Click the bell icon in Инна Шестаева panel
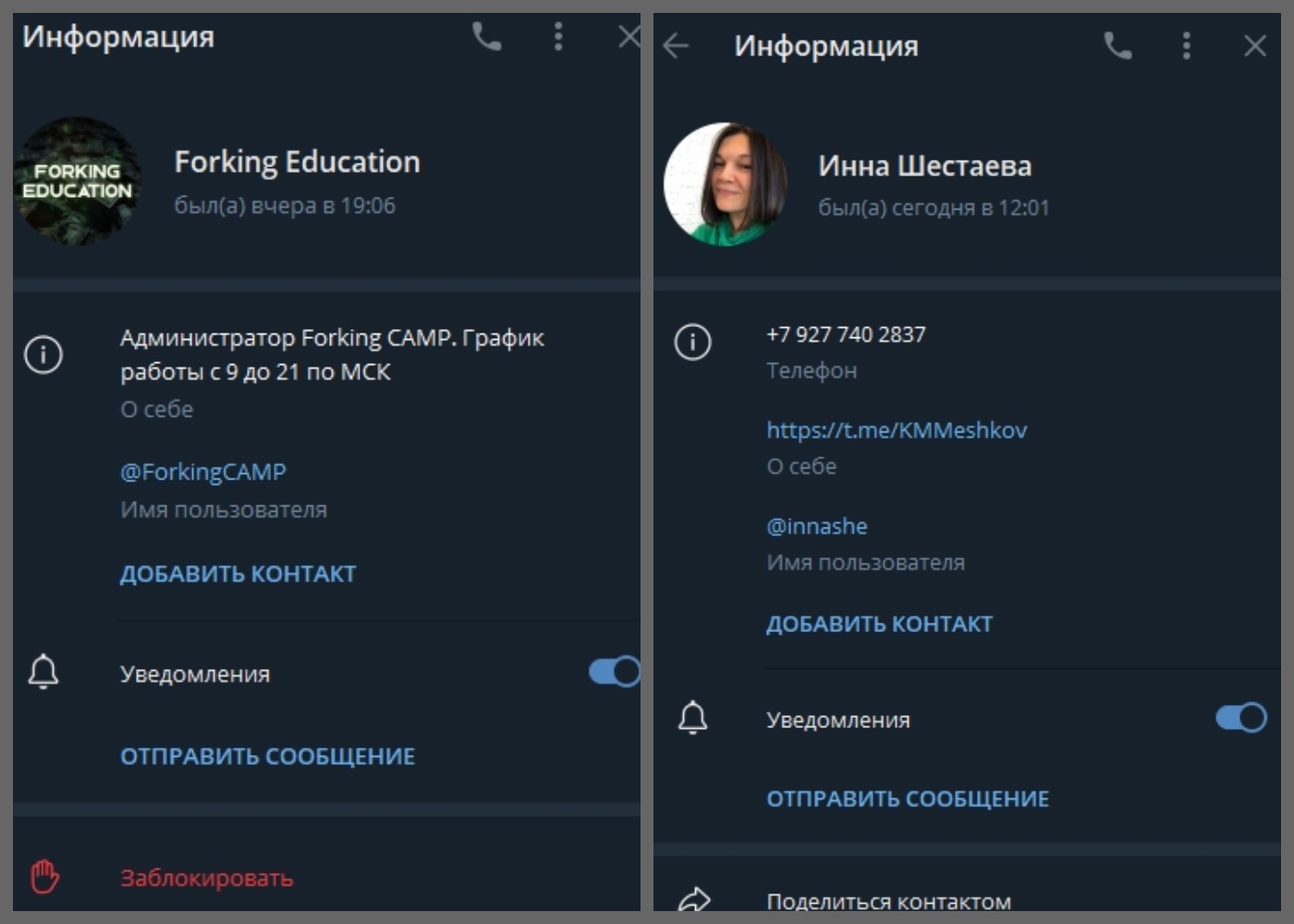 click(x=692, y=718)
